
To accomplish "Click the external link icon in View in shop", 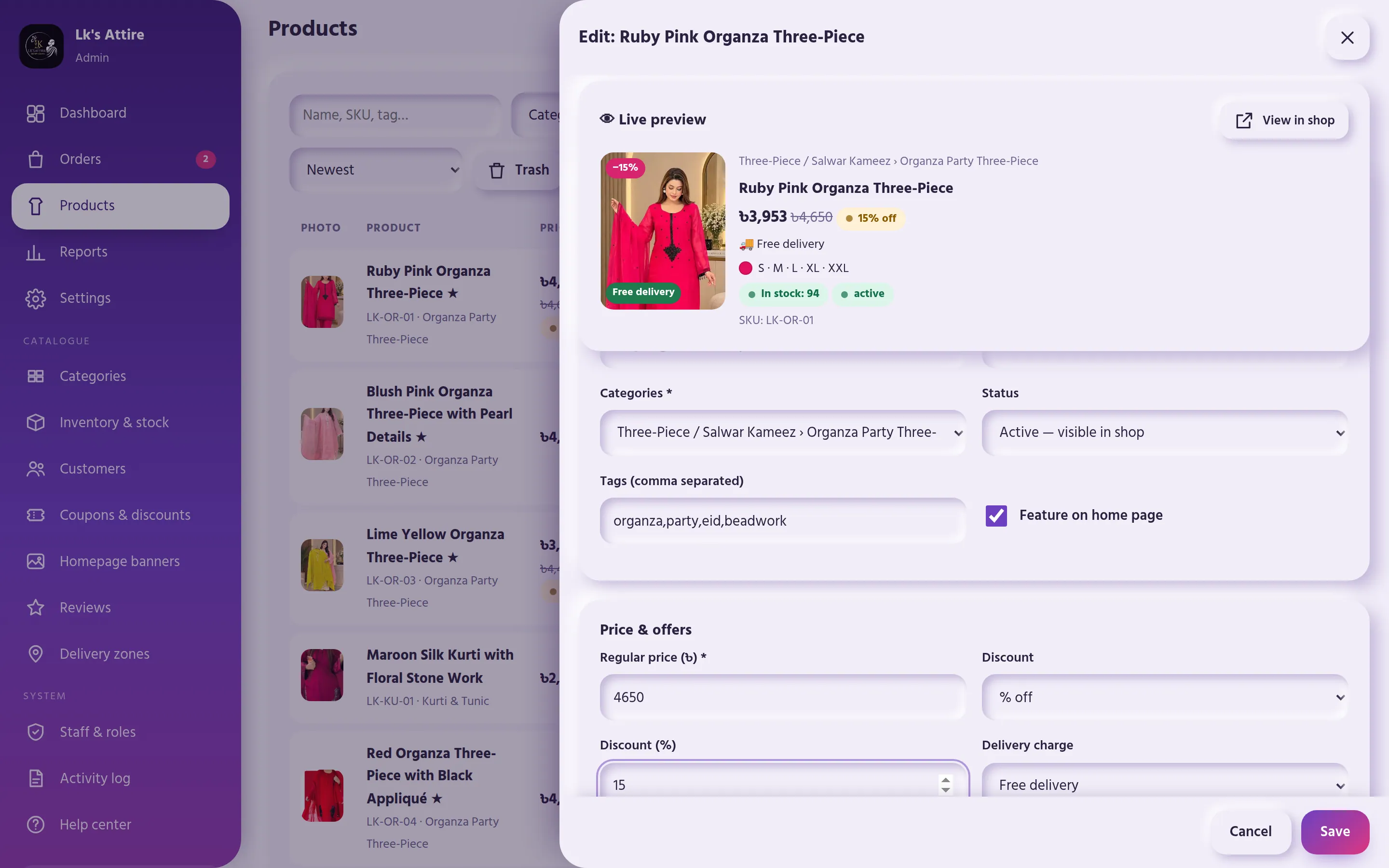I will (x=1244, y=121).
